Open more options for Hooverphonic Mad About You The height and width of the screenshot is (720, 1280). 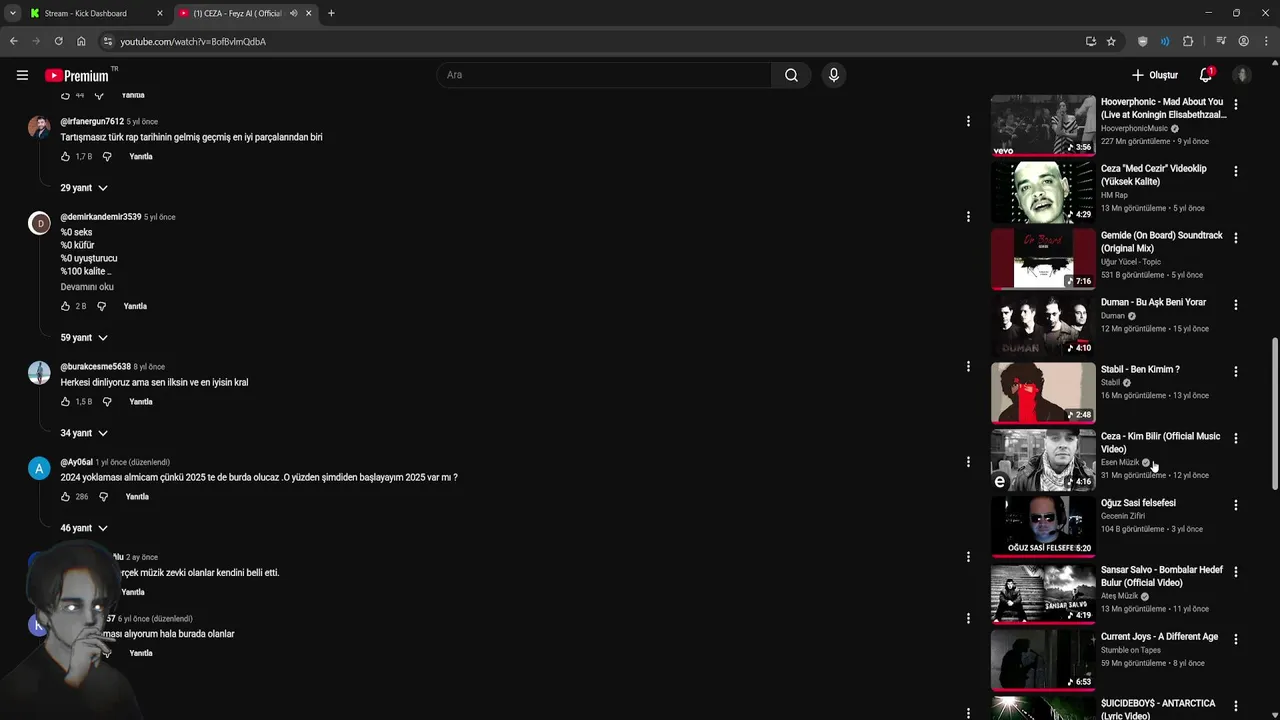1236,104
